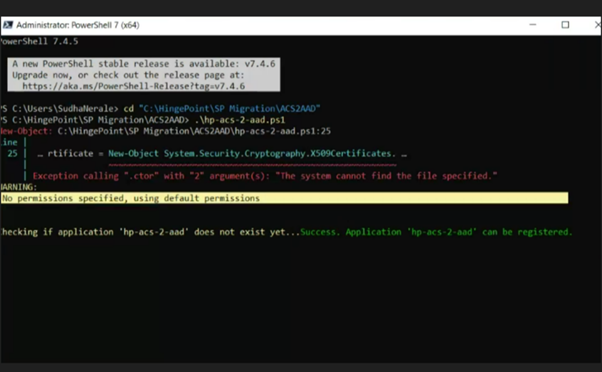Click the PowerShell icon in the title bar
This screenshot has width=602, height=372.
[8, 25]
